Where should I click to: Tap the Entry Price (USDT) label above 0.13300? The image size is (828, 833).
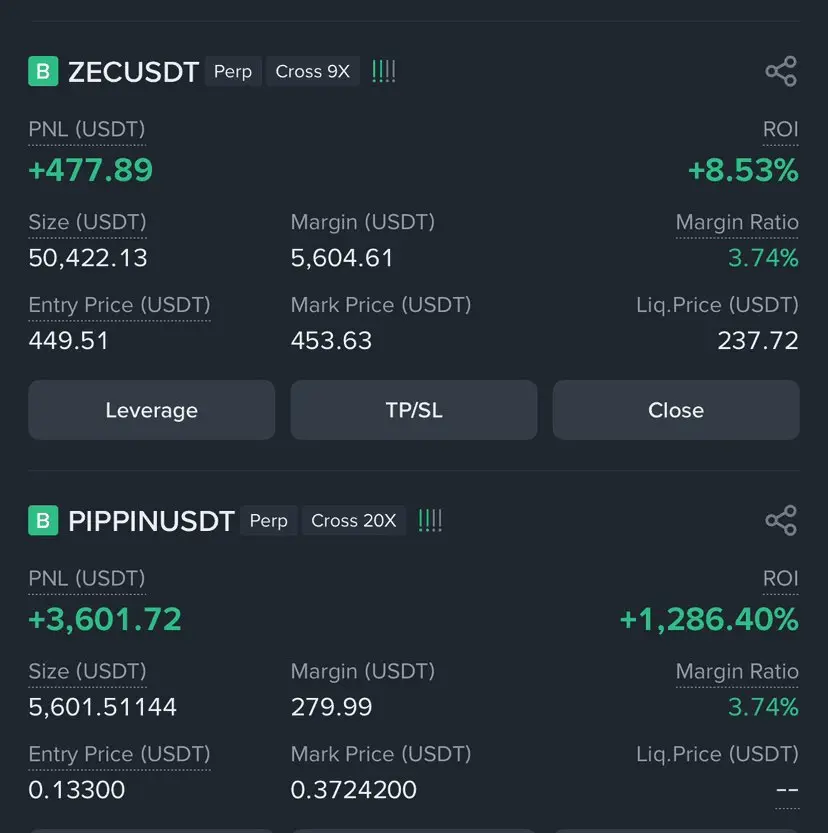(x=119, y=754)
